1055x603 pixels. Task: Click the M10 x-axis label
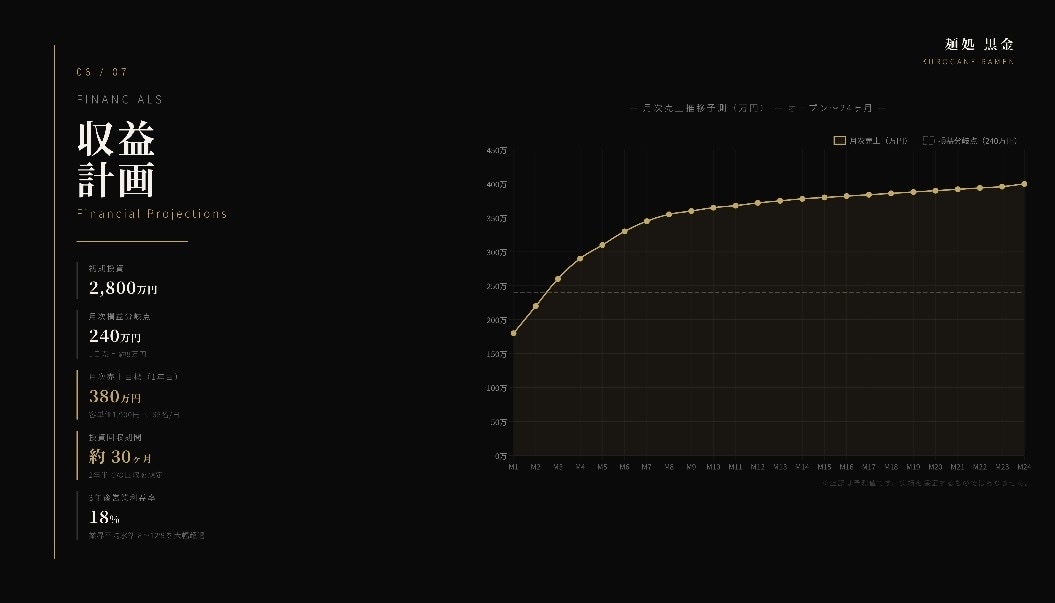(713, 467)
